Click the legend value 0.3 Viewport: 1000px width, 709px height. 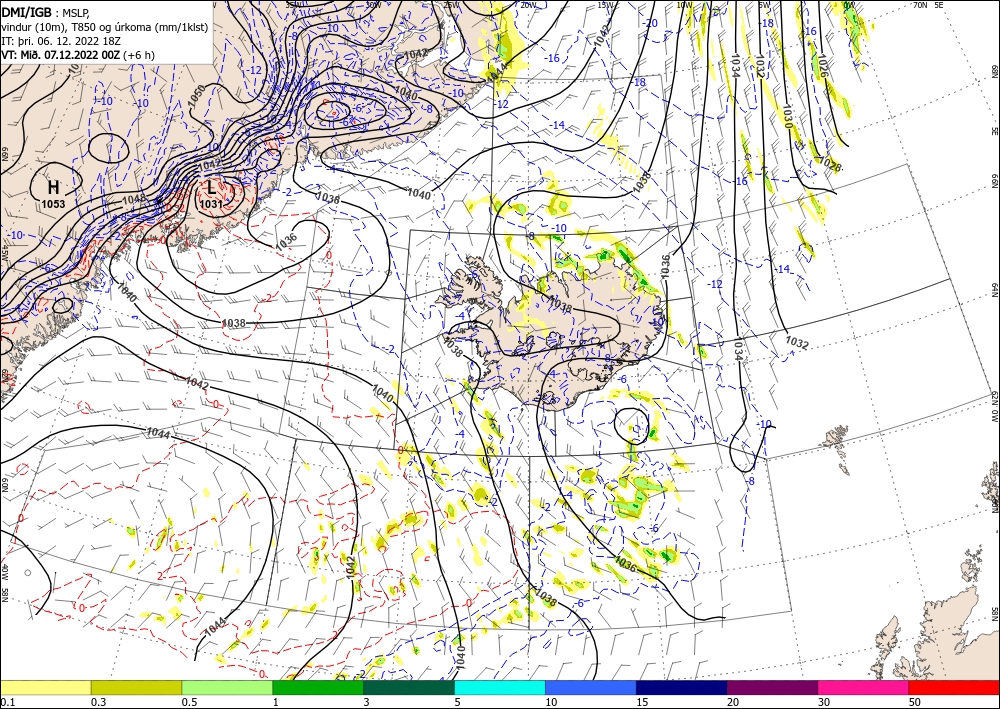pos(98,702)
